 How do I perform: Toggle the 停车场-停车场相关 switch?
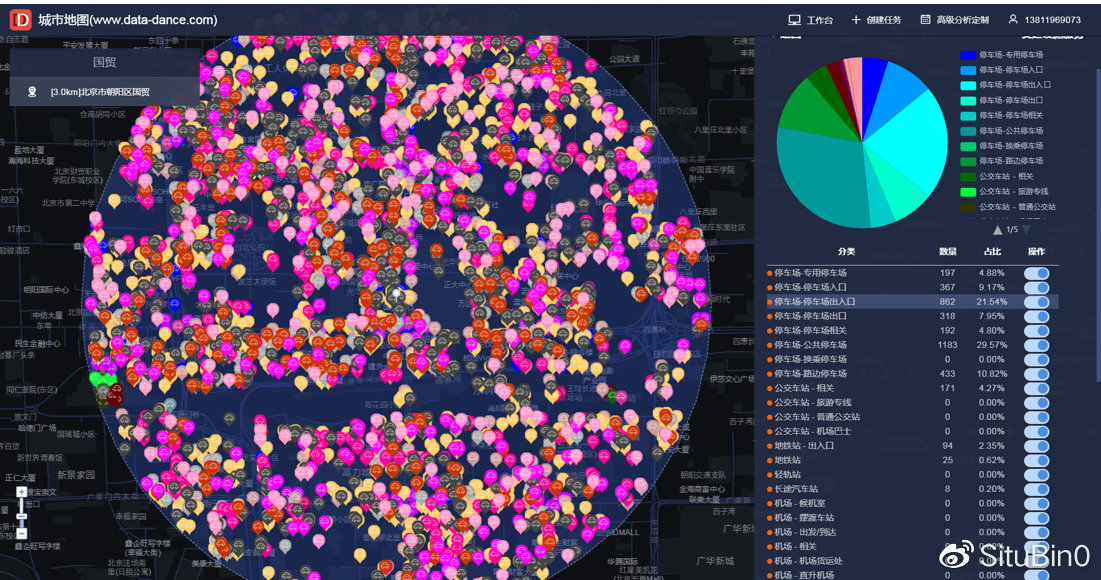[x=1036, y=331]
